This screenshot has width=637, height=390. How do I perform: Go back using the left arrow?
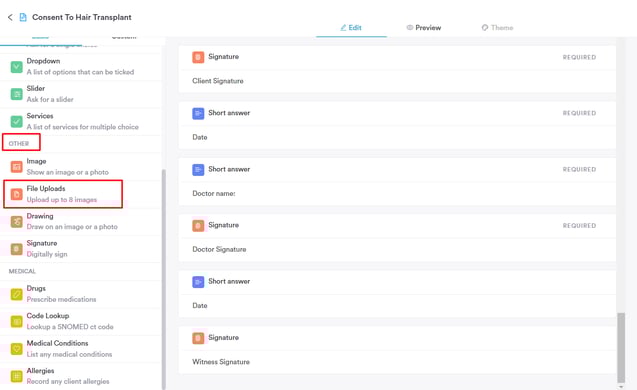point(10,17)
